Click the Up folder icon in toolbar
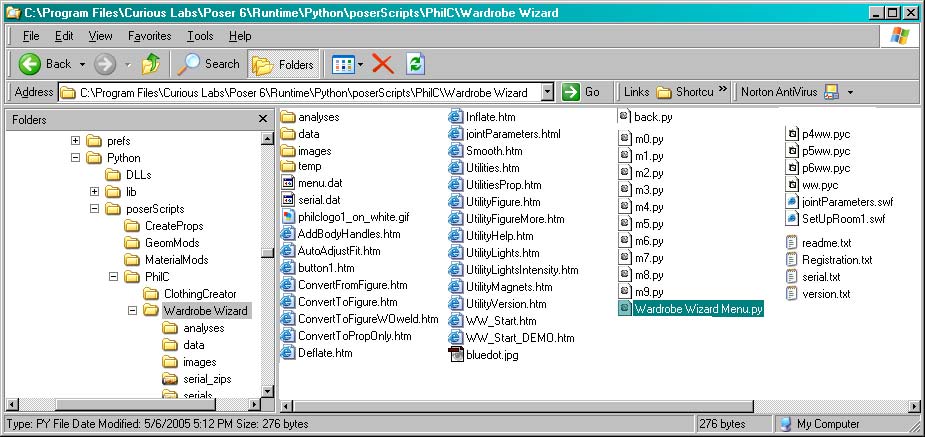925x437 pixels. point(151,64)
